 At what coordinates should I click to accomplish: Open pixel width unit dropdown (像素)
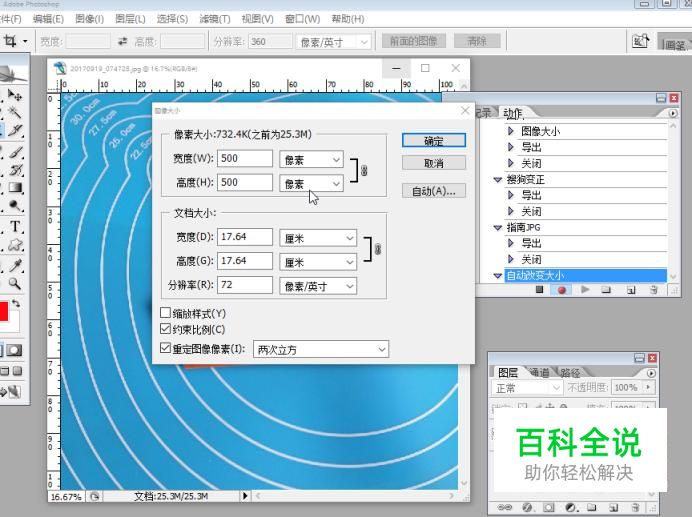point(311,159)
